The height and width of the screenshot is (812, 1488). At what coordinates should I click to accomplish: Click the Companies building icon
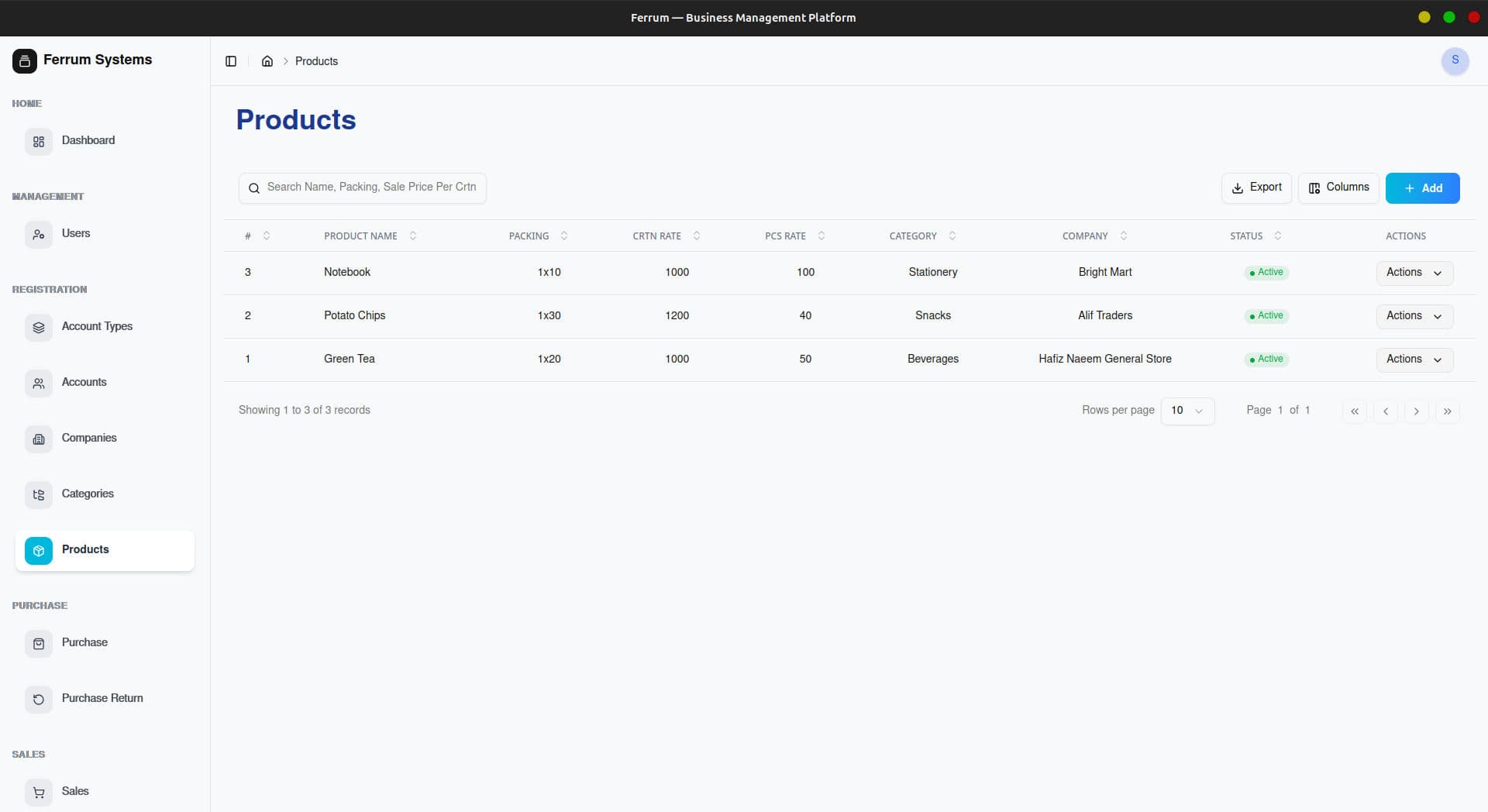point(39,439)
